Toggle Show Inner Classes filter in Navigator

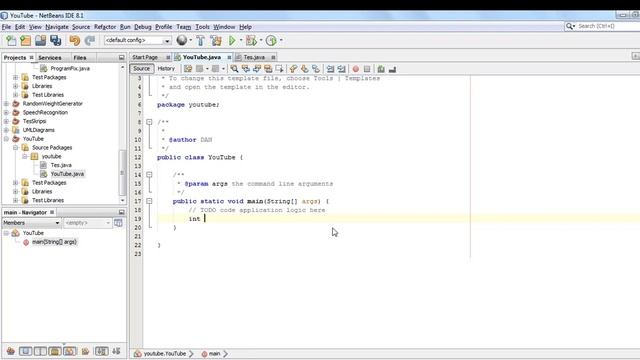[x=69, y=351]
